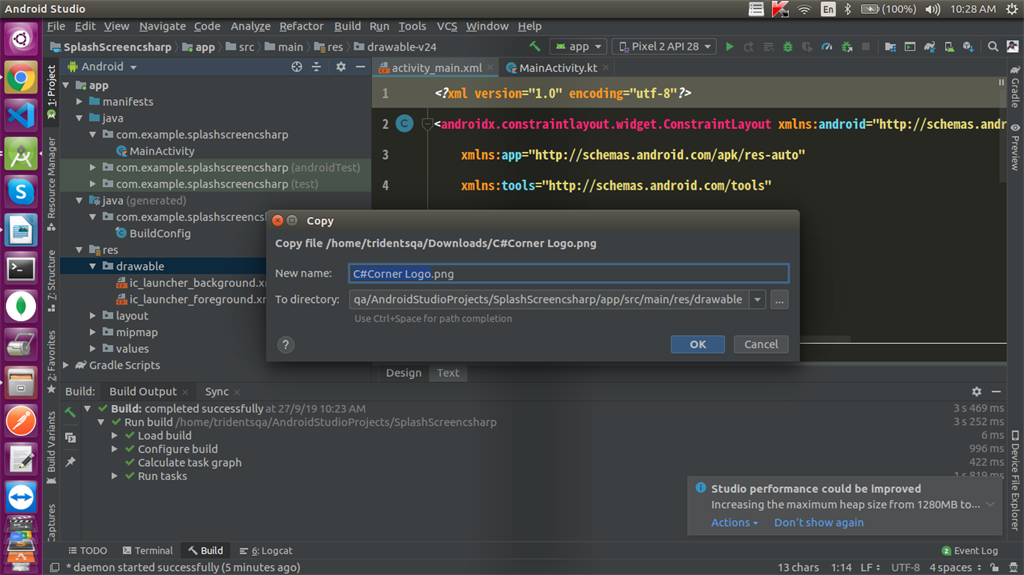Open the Pixel 2 API 28 device dropdown

[x=665, y=46]
